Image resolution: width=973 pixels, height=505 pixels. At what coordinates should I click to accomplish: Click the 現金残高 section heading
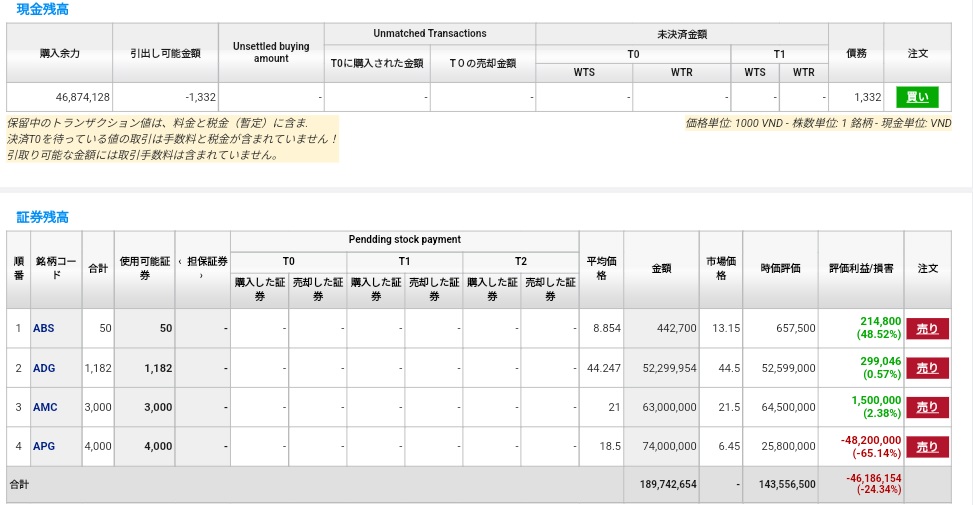pos(43,9)
